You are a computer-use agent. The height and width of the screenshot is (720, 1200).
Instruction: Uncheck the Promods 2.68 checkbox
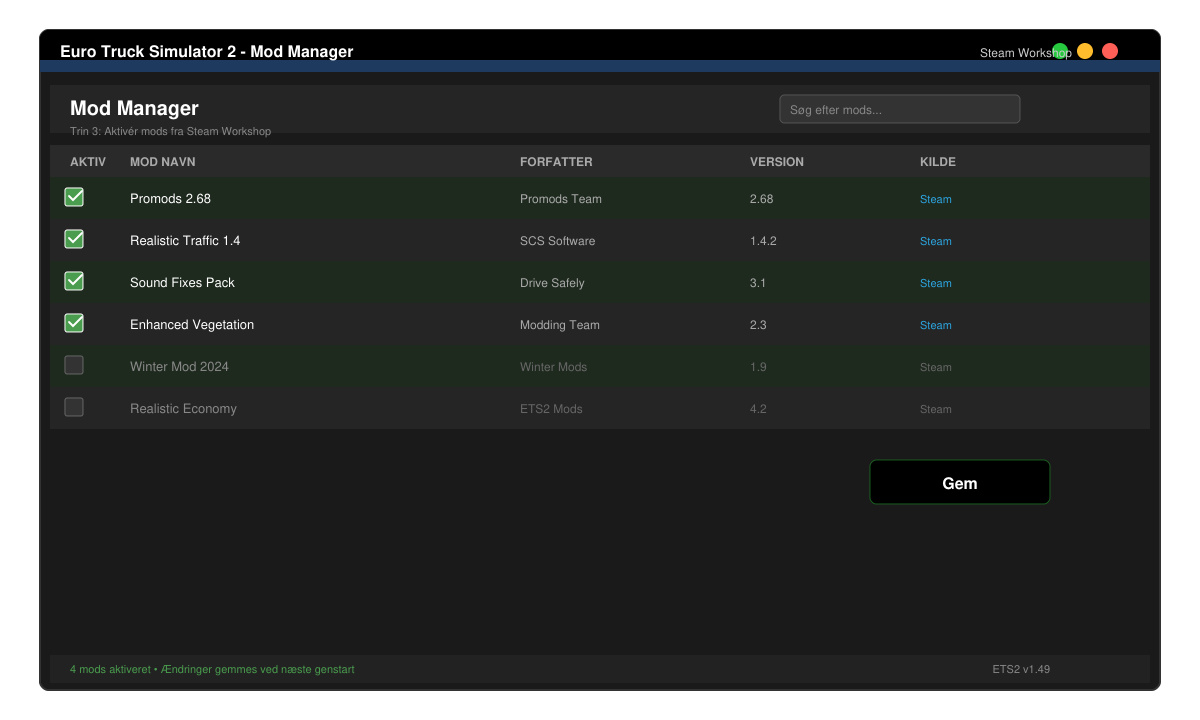pos(74,197)
